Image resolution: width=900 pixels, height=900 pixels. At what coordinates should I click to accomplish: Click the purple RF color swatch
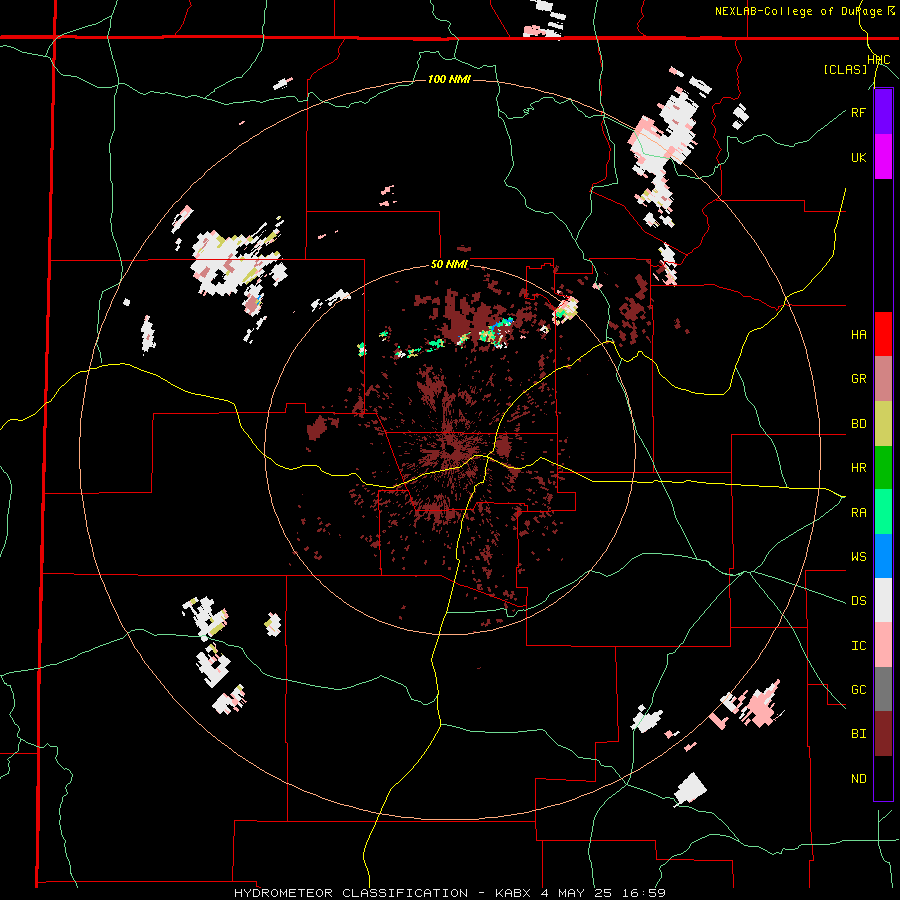883,112
